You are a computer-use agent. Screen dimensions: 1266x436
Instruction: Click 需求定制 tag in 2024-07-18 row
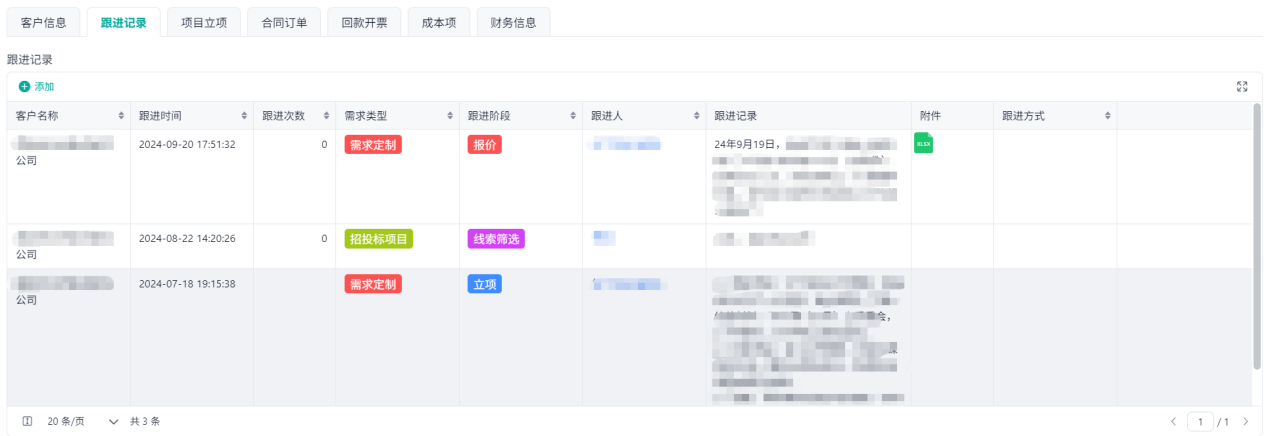tap(373, 284)
